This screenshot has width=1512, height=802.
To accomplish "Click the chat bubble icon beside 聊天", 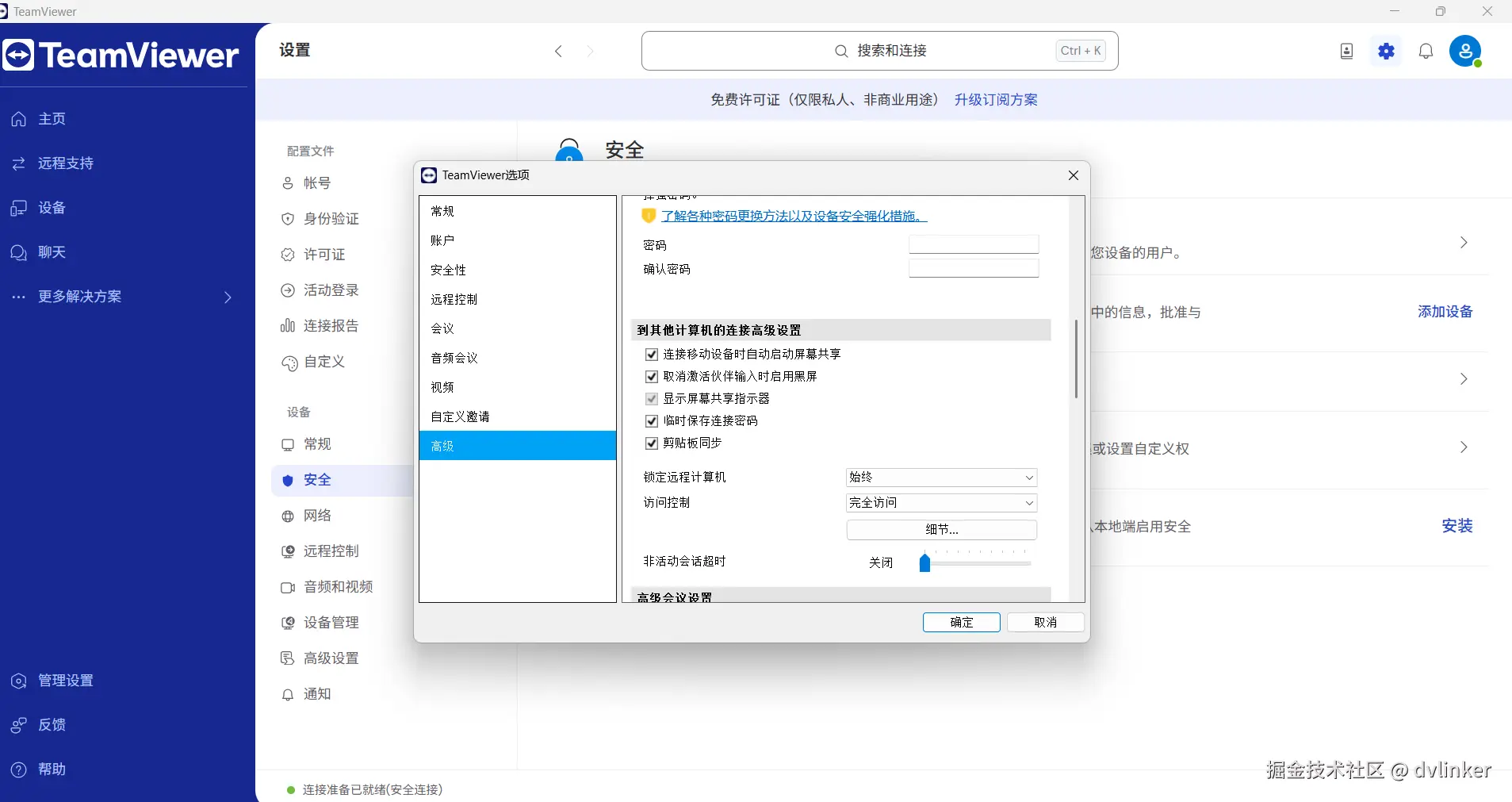I will [19, 252].
